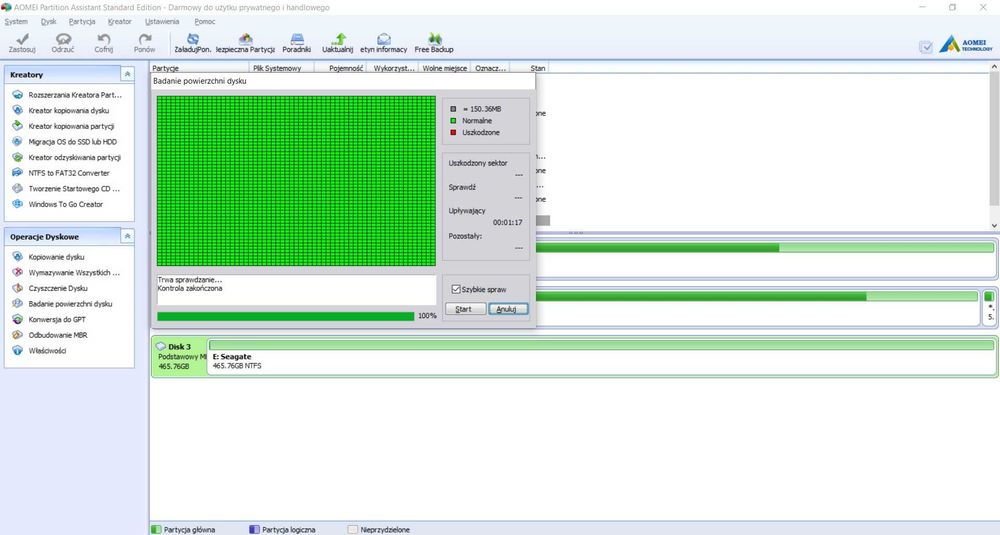Click the 100% surface test progress bar
The width and height of the screenshot is (1000, 535).
coord(285,316)
